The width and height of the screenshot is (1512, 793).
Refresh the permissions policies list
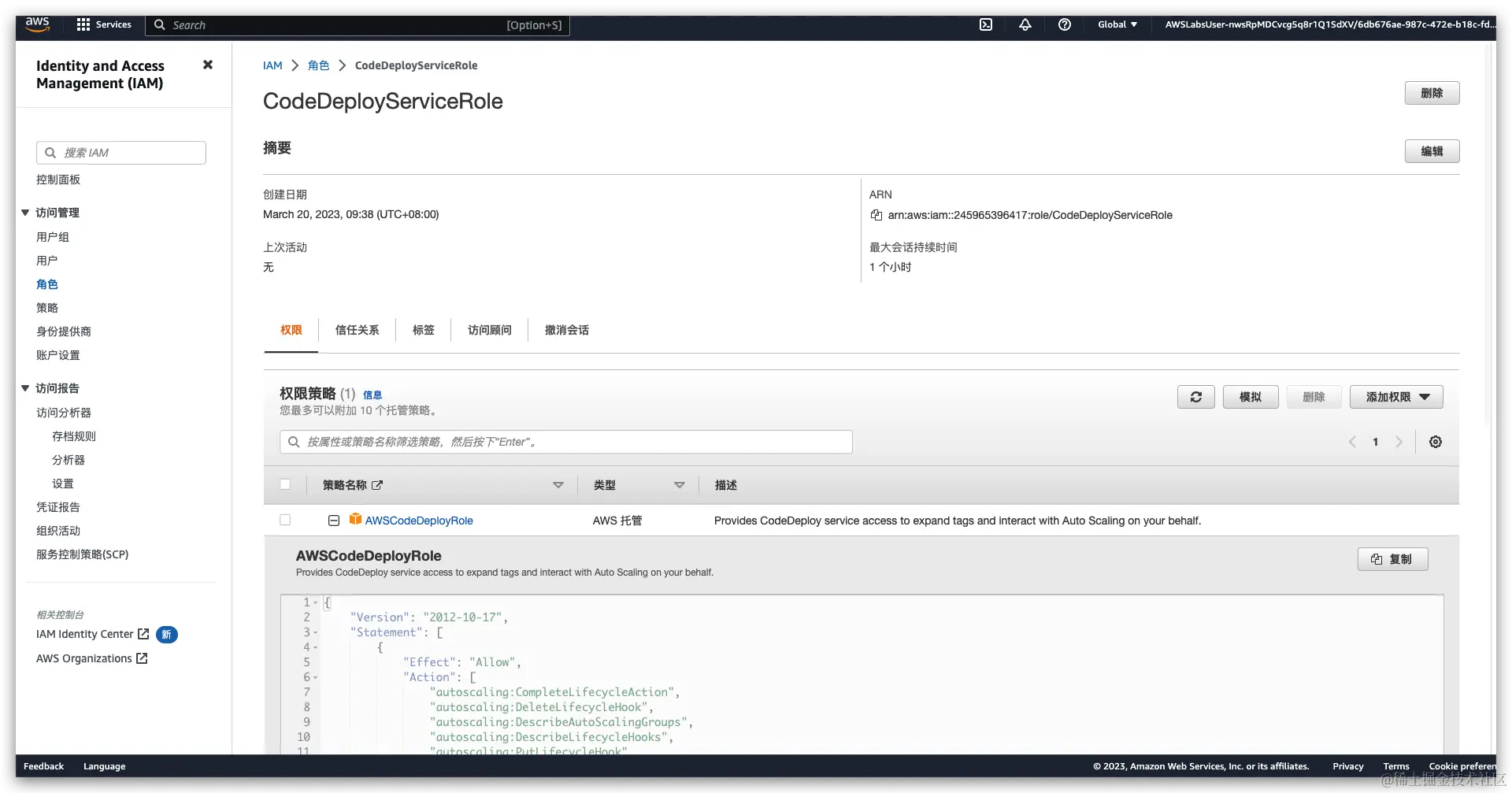pyautogui.click(x=1196, y=397)
